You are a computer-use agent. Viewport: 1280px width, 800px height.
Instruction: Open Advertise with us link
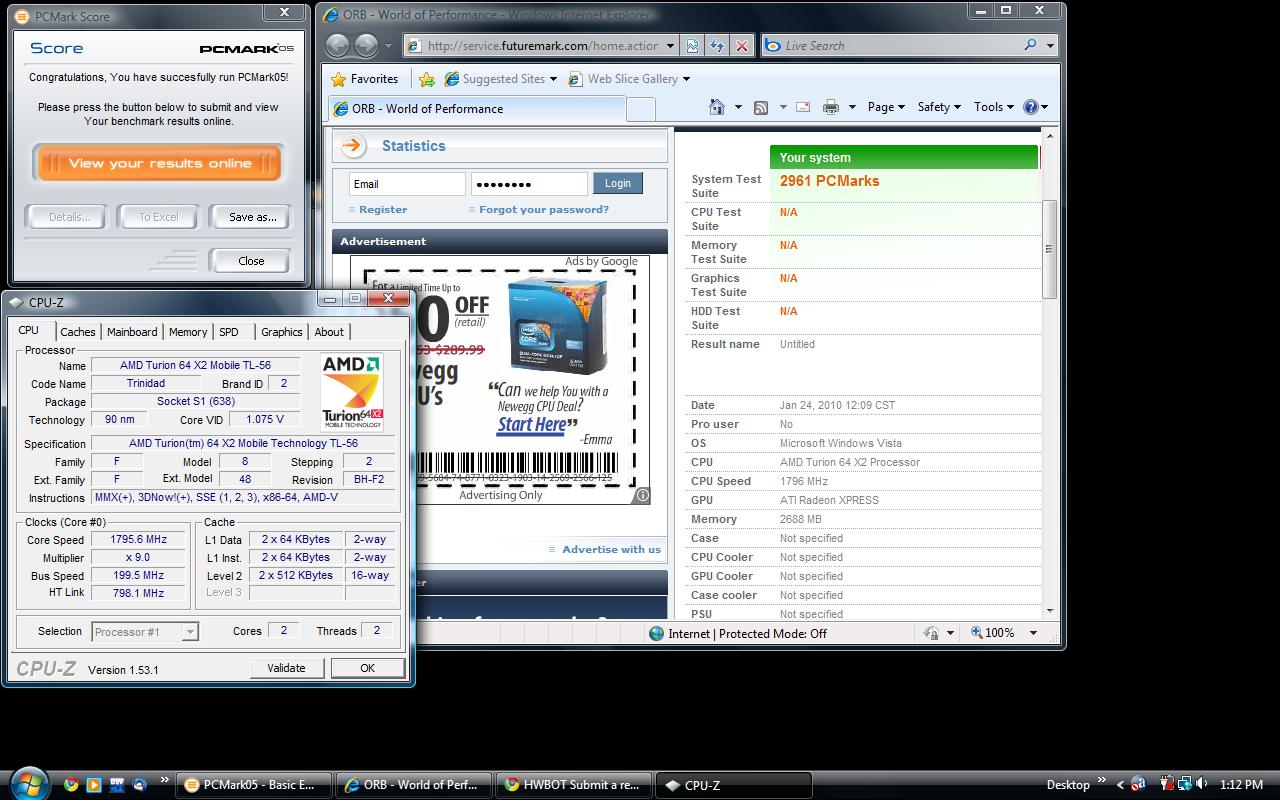tap(611, 549)
